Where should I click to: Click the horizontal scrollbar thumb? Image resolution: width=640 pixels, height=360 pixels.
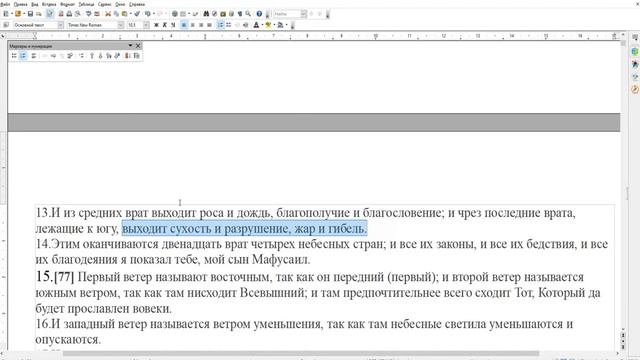(x=301, y=353)
